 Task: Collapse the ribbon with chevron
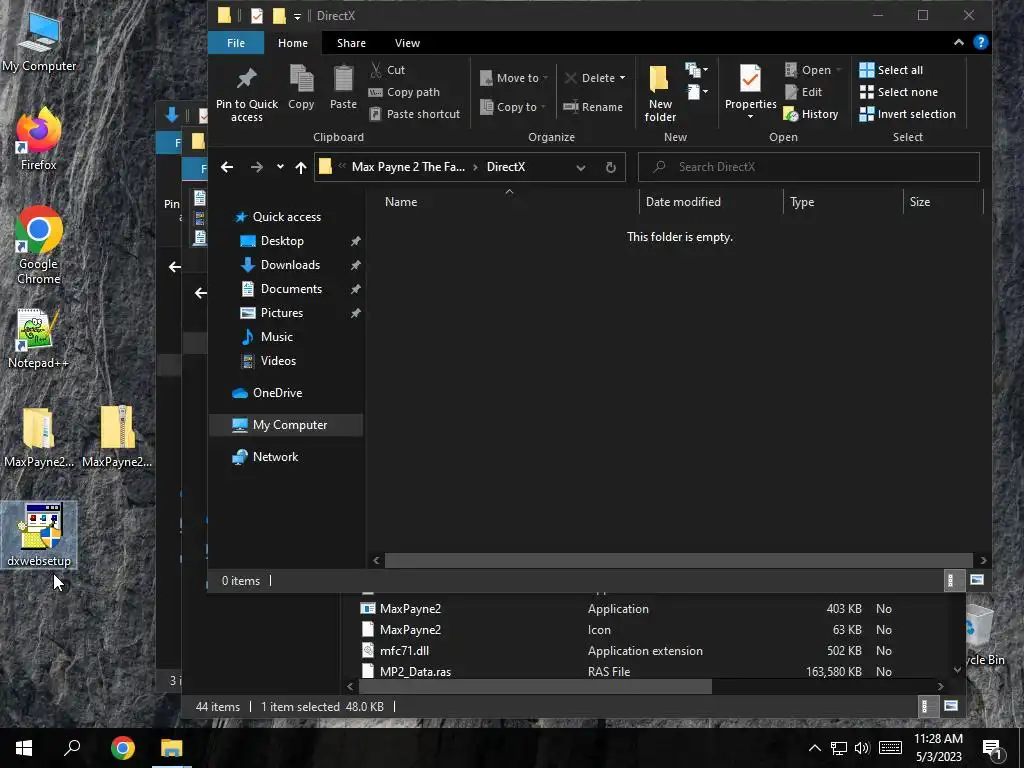(959, 42)
